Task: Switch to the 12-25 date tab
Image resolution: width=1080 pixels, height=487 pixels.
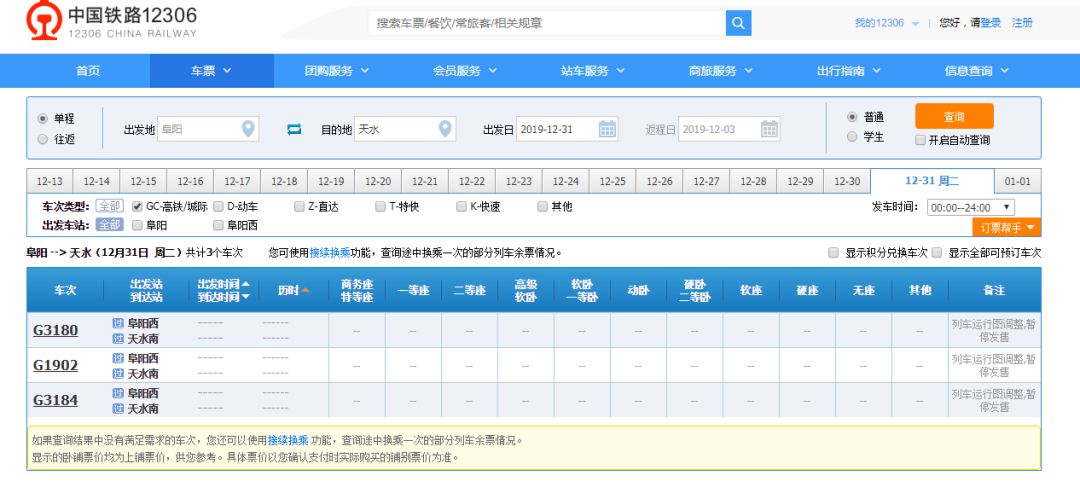Action: click(x=612, y=181)
